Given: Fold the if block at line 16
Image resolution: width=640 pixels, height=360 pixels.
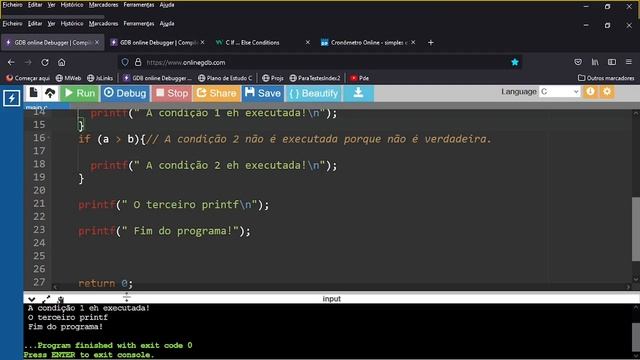Looking at the screenshot, I should 49,138.
